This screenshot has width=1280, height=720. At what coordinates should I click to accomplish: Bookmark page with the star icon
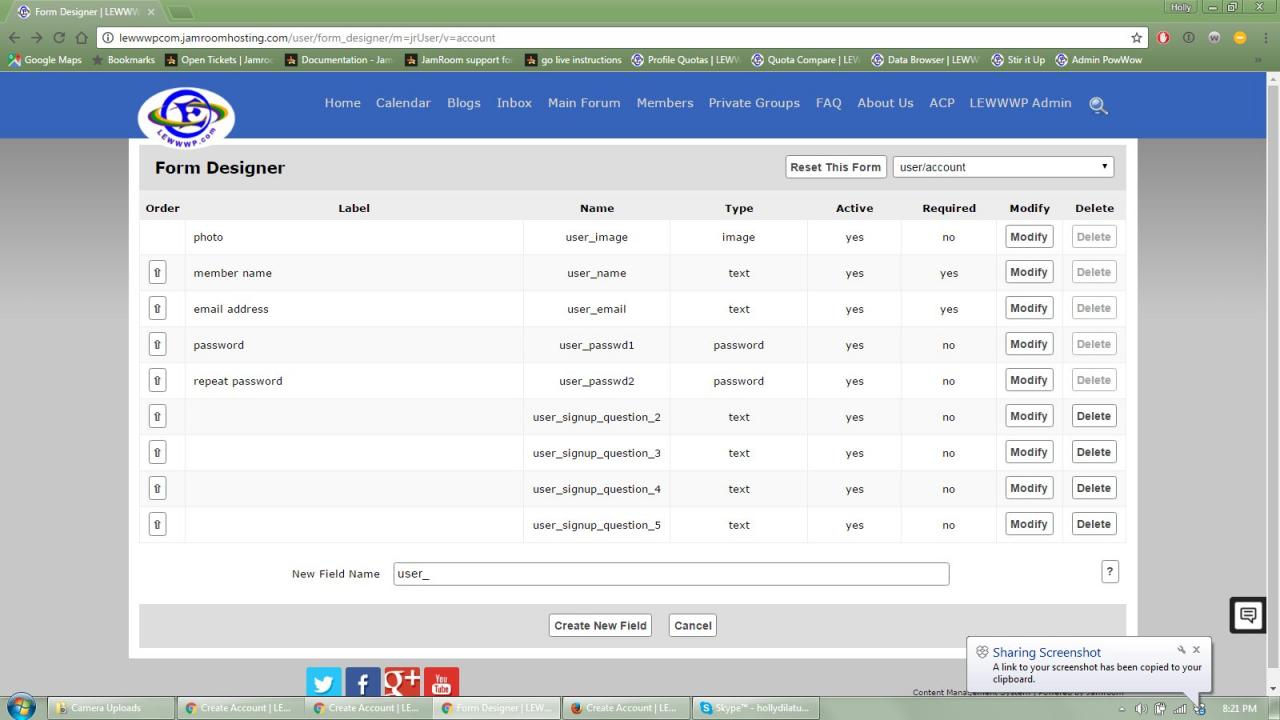pyautogui.click(x=1136, y=38)
